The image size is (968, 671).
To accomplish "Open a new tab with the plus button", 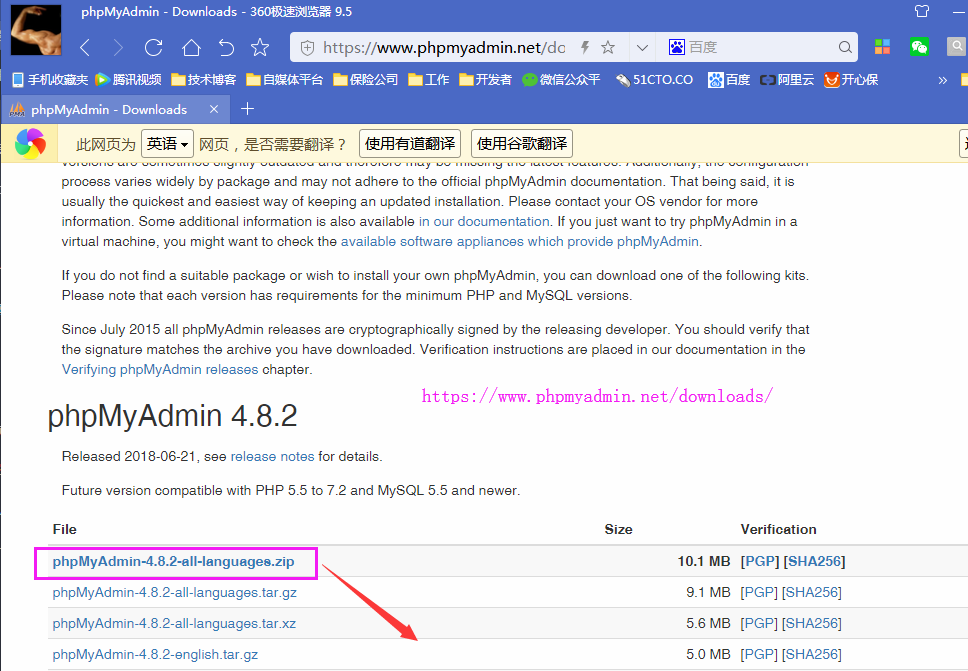I will [x=247, y=109].
